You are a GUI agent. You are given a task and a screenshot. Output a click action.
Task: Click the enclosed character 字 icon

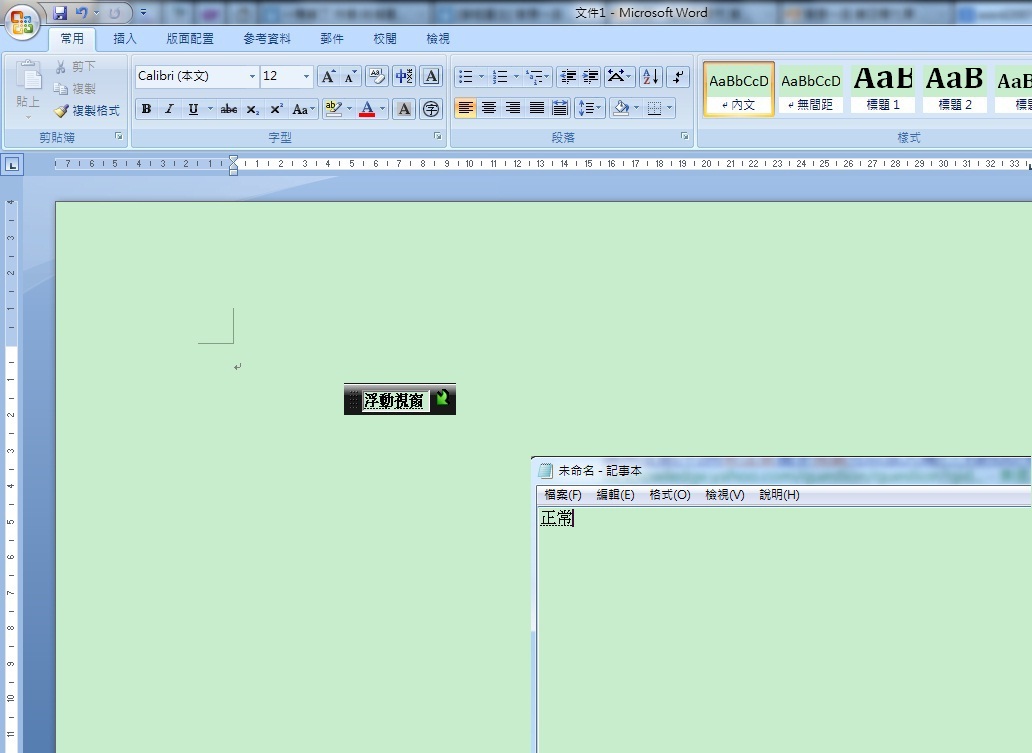(x=431, y=109)
